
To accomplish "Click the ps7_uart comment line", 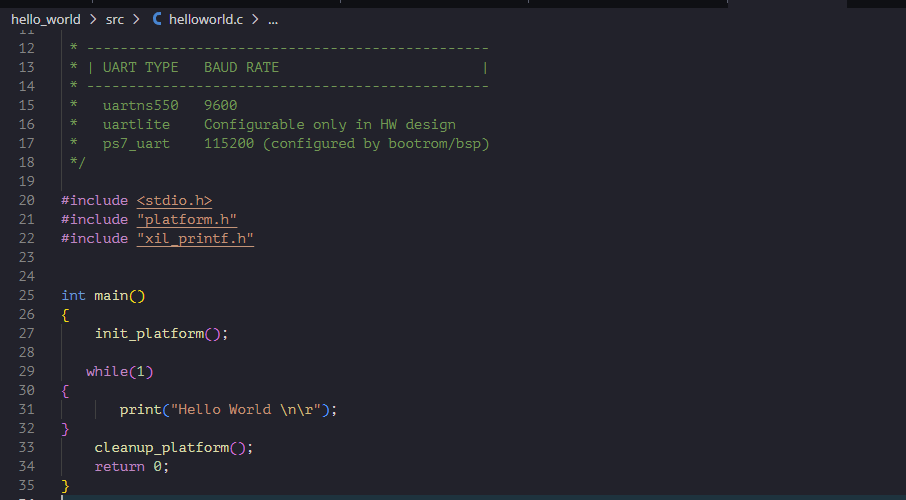I will coord(136,143).
